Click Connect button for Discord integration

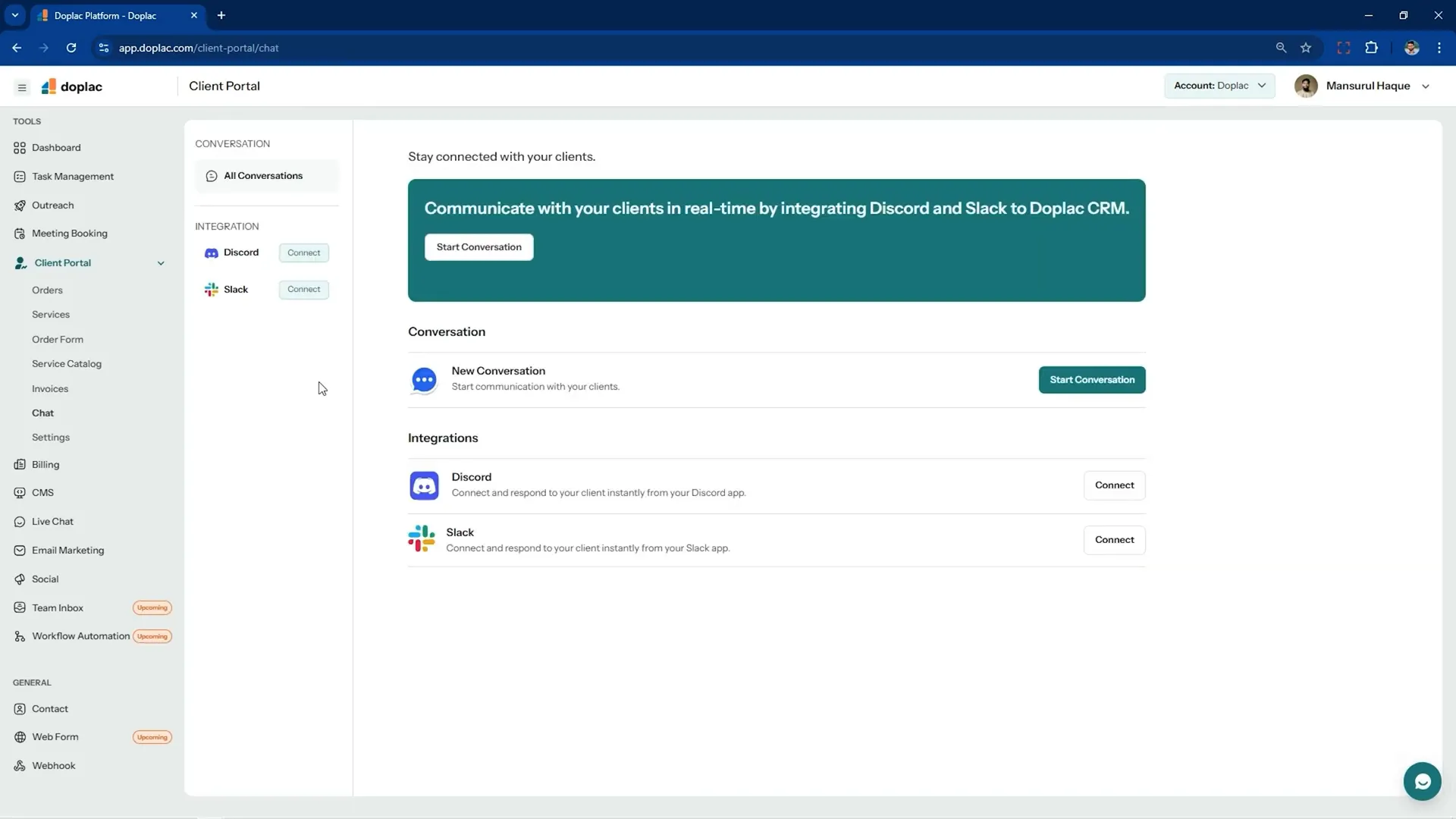tap(1115, 484)
